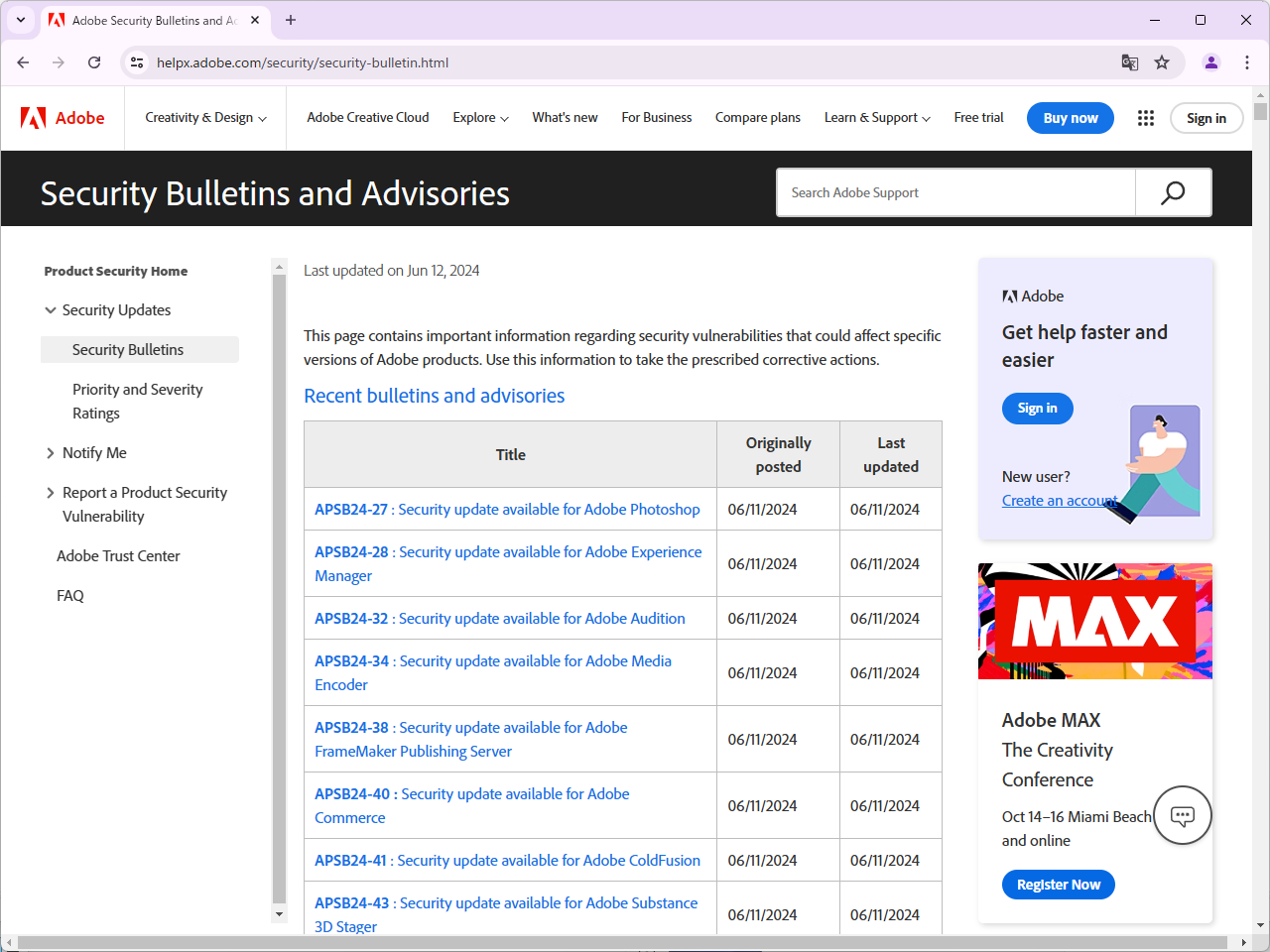The width and height of the screenshot is (1270, 952).
Task: Click Sign in in the header
Action: tap(1206, 118)
